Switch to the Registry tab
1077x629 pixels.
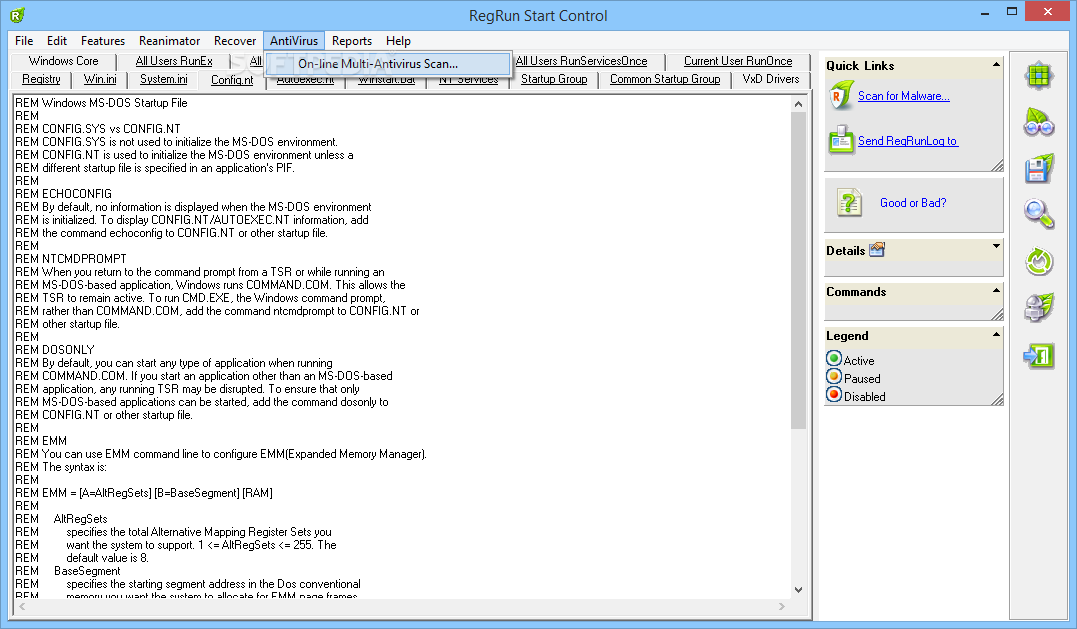click(41, 79)
